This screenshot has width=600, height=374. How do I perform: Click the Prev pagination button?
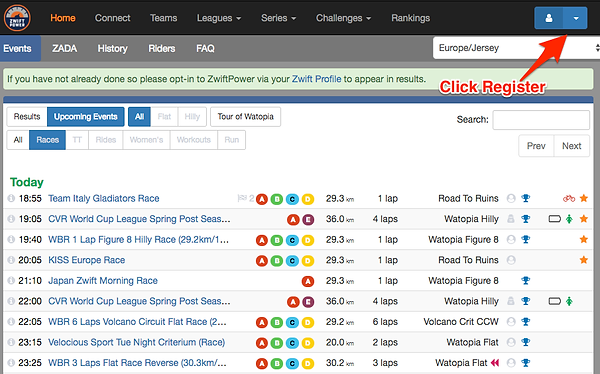pos(536,146)
